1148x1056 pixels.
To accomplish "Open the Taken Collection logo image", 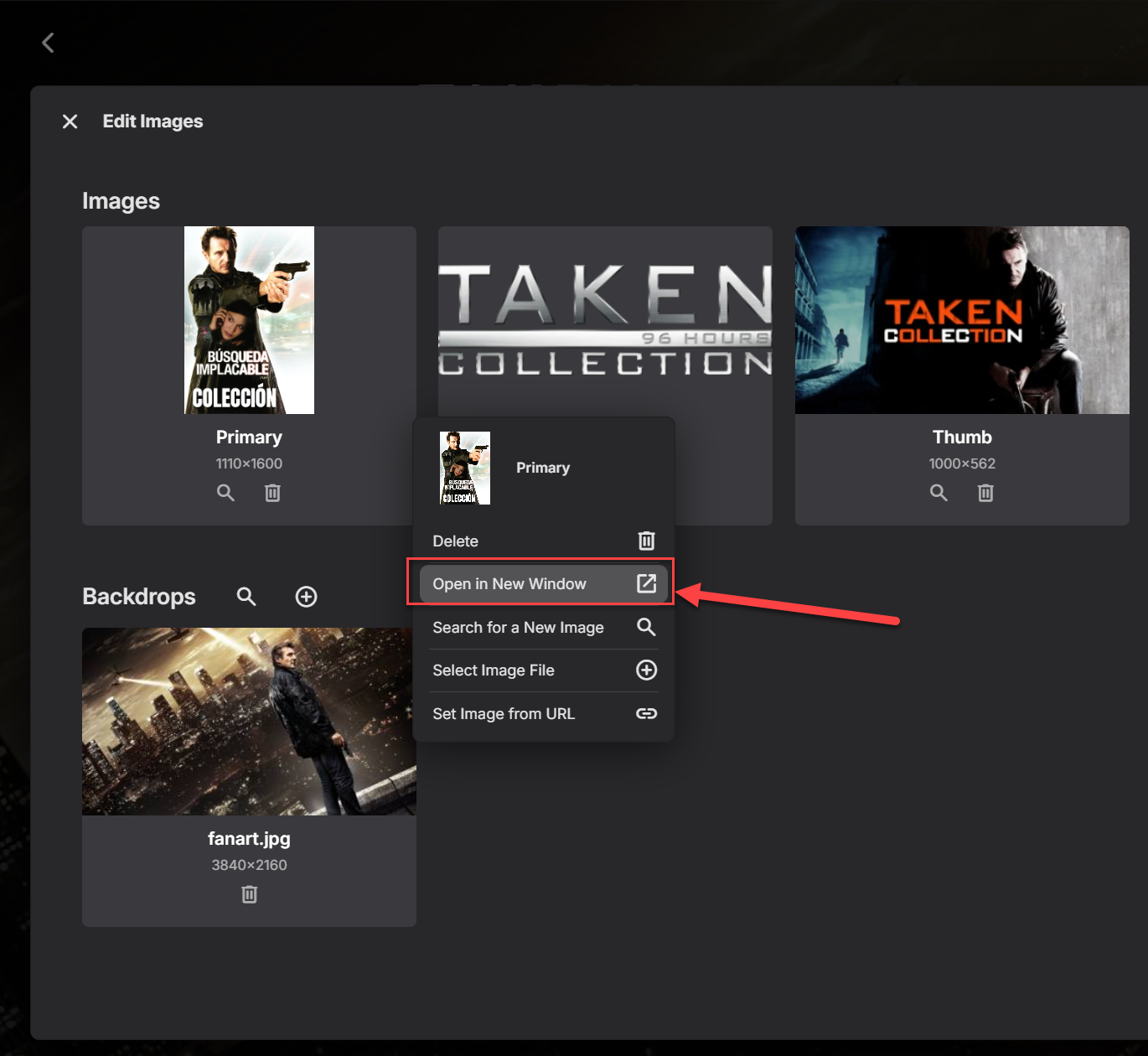I will (x=605, y=320).
